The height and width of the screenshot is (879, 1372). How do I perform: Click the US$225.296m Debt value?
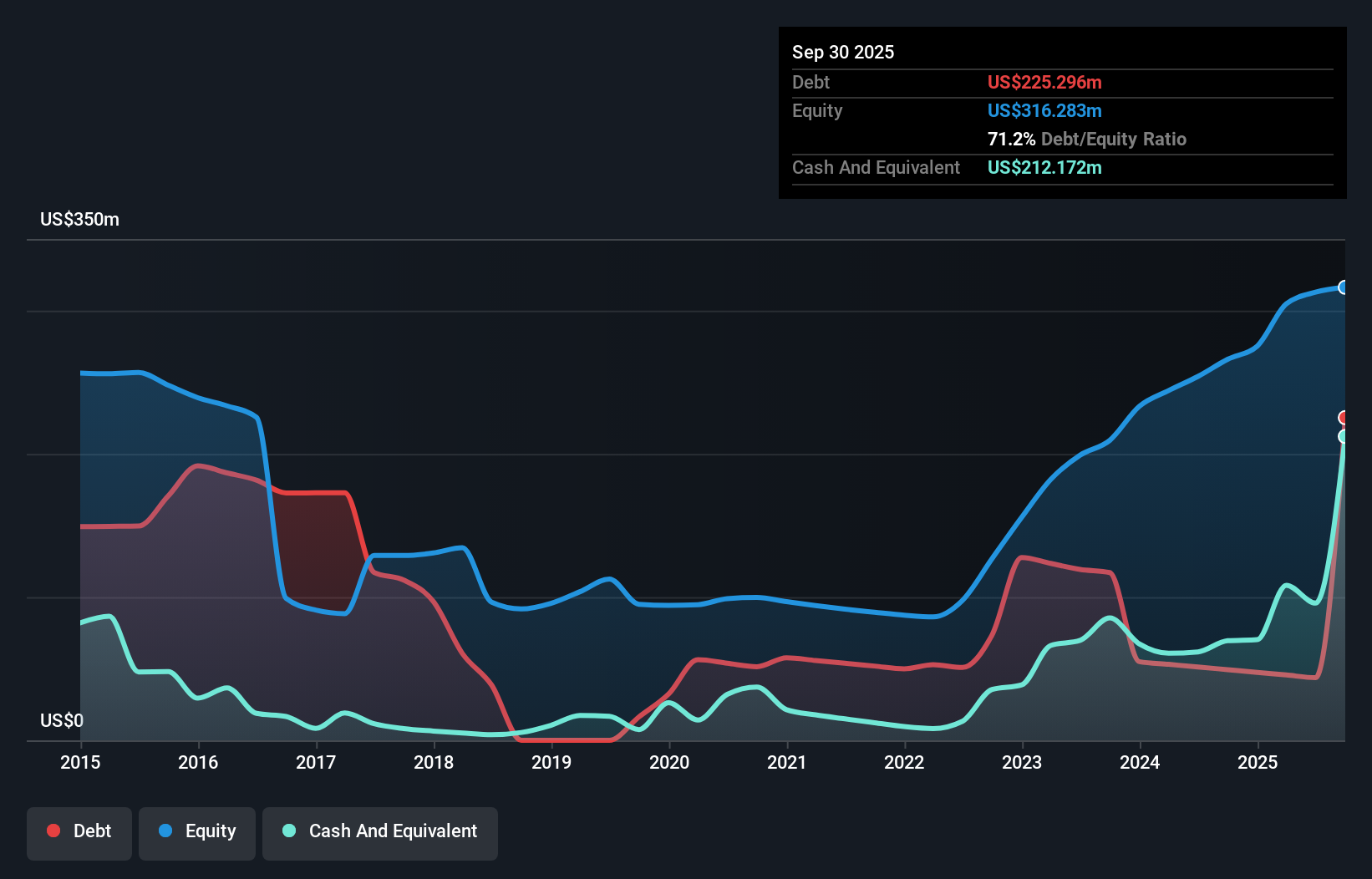tap(1044, 82)
